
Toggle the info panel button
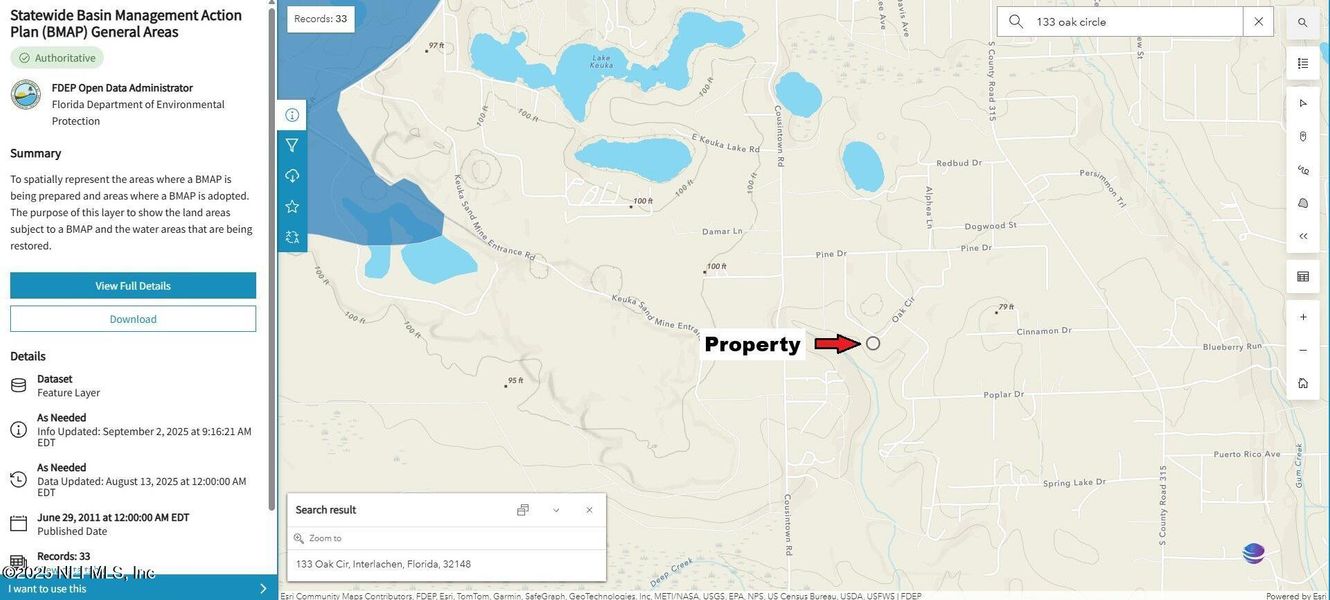click(292, 115)
